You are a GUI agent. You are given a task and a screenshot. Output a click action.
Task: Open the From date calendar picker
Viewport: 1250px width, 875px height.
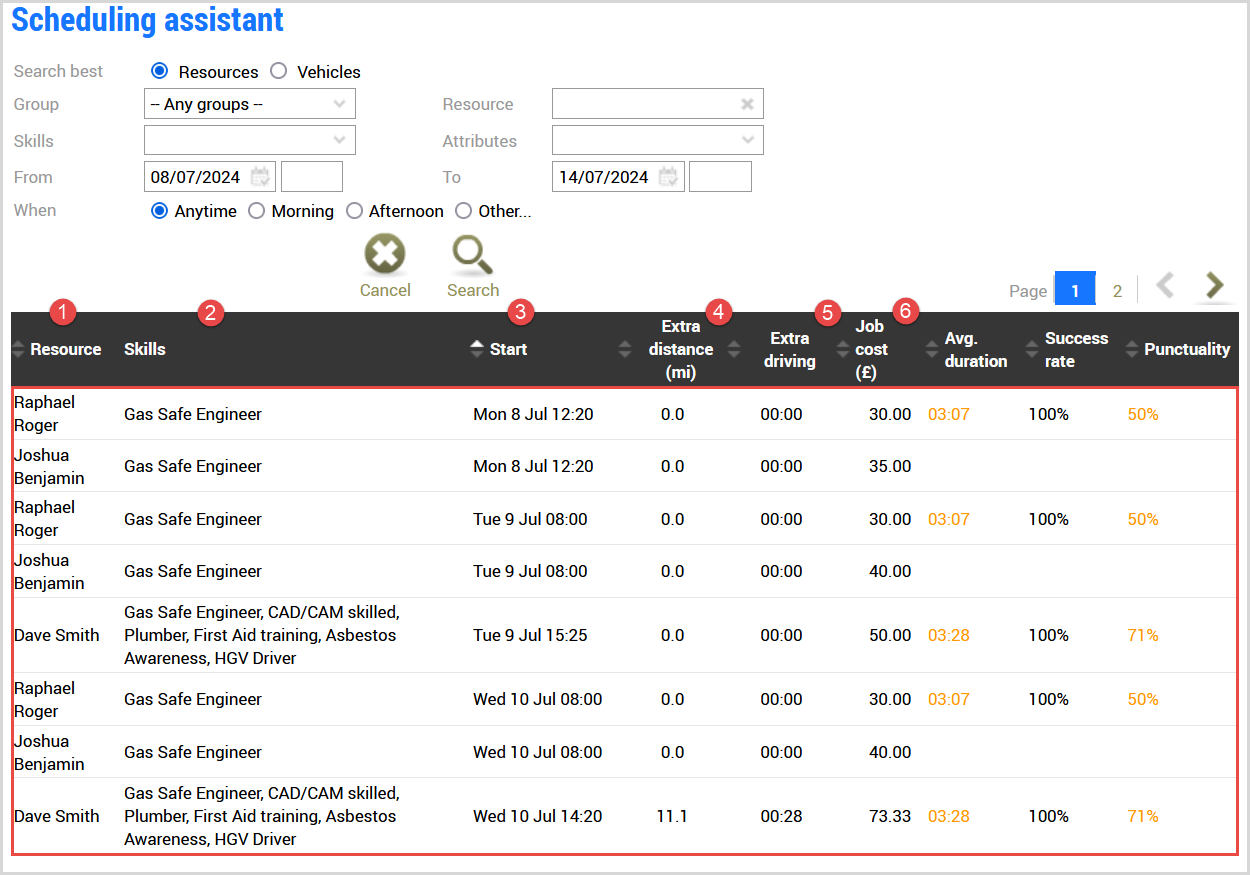(x=260, y=177)
